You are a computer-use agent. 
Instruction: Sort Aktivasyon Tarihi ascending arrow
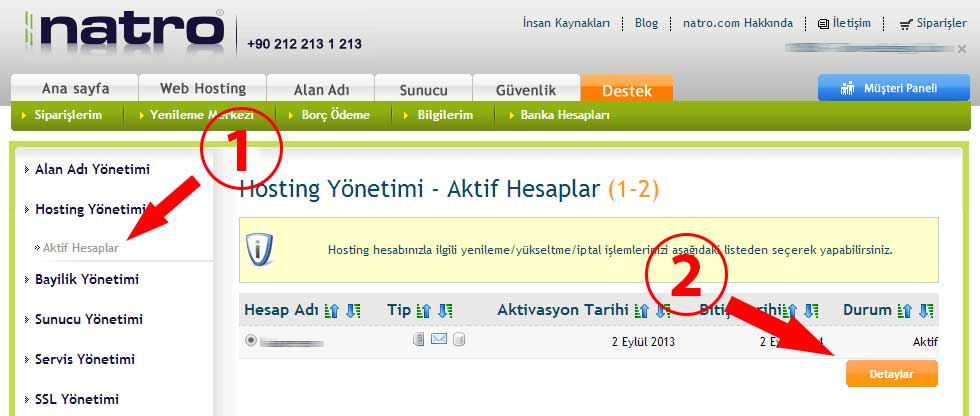point(641,310)
